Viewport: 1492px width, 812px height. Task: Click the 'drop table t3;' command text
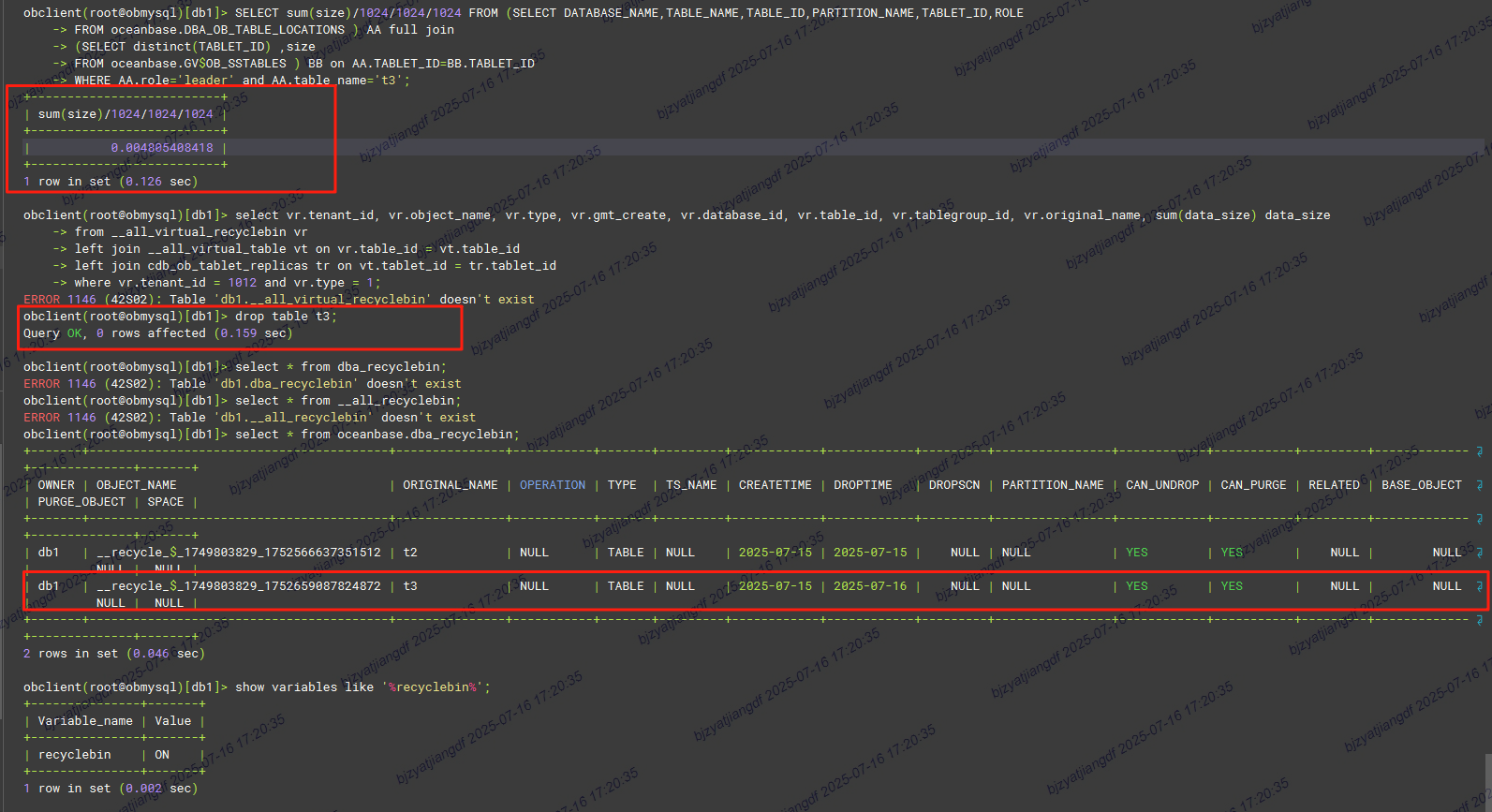tap(285, 317)
